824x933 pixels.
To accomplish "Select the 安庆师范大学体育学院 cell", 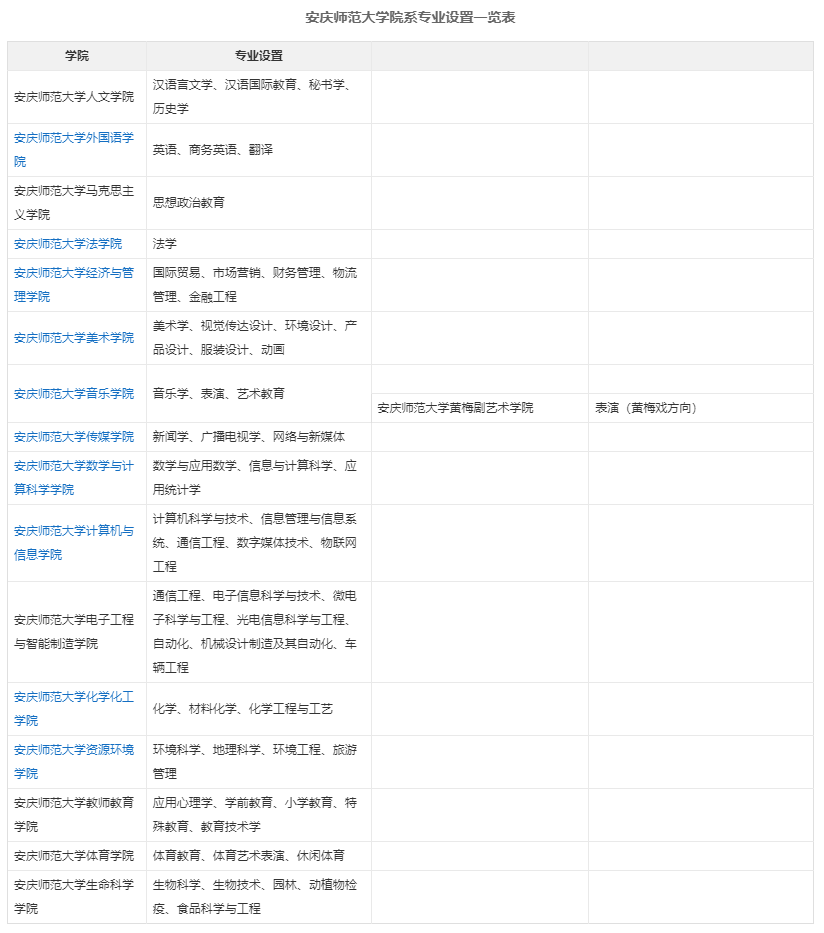I will tap(77, 856).
